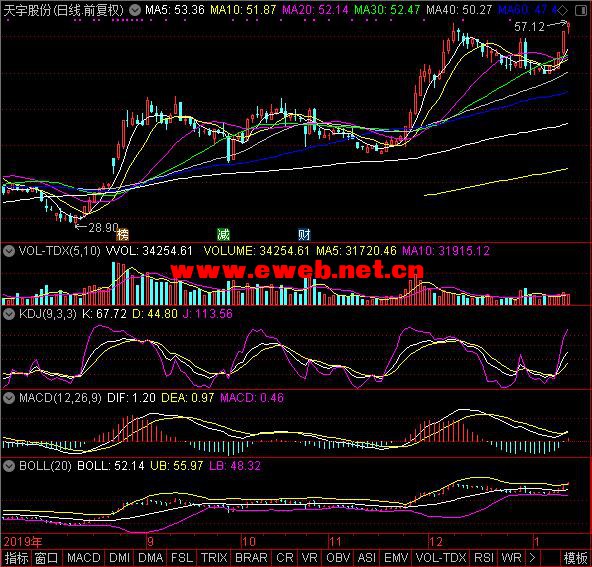Open the MACD panel dropdown circle

pos(9,398)
